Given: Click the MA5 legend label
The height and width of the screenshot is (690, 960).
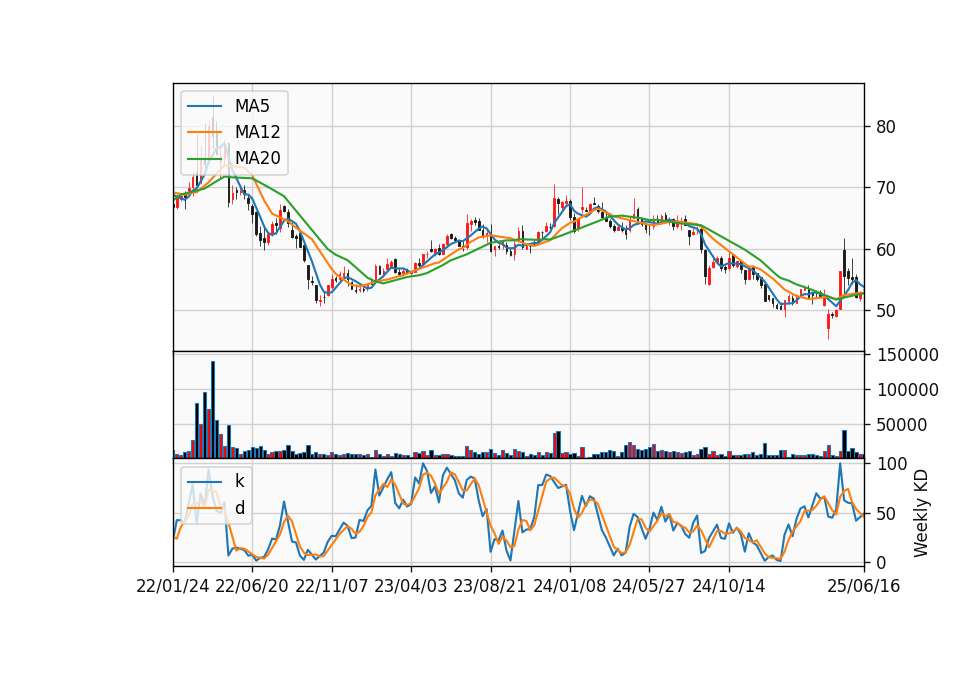Looking at the screenshot, I should pyautogui.click(x=252, y=106).
